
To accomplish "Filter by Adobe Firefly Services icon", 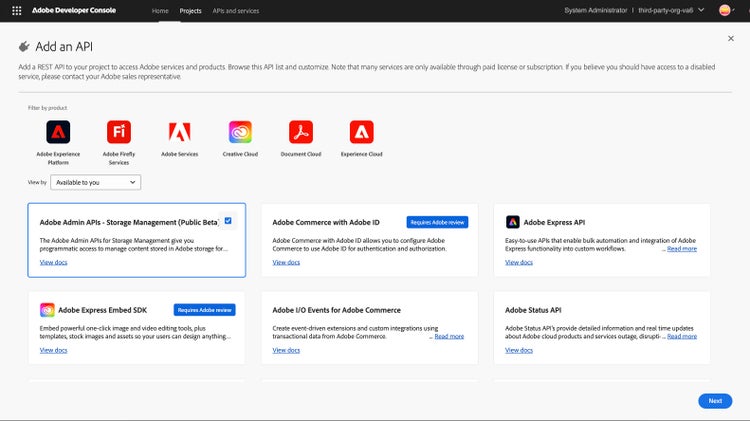I will (x=119, y=132).
